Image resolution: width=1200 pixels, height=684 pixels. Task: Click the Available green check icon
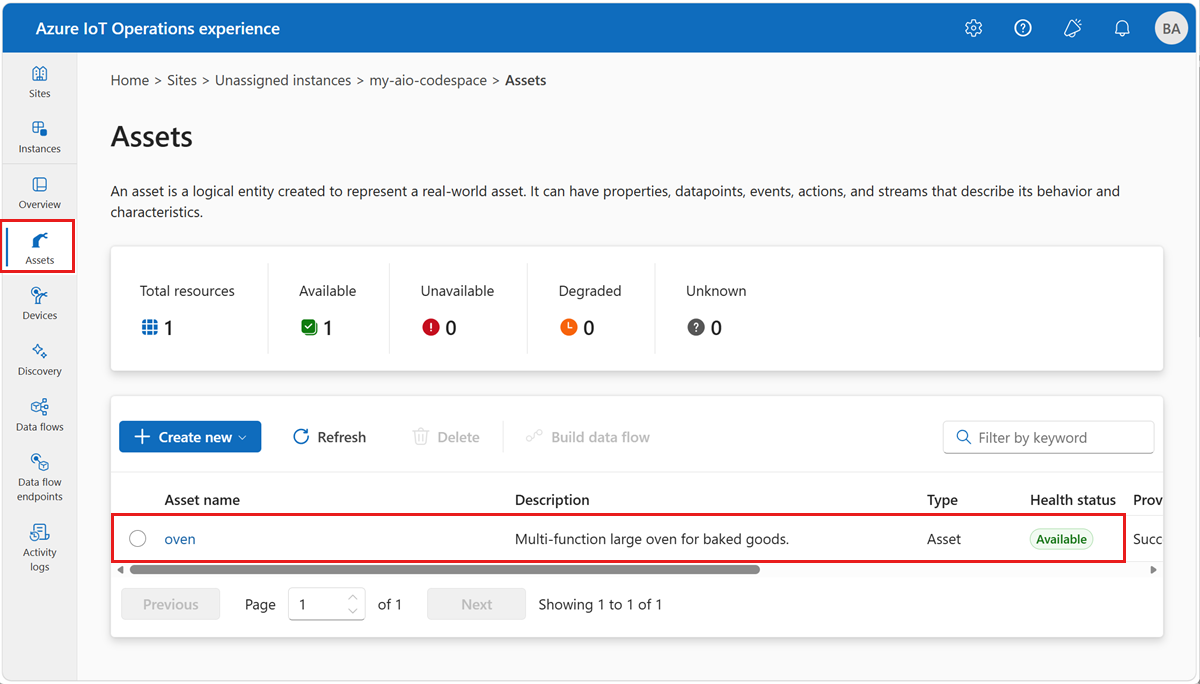(x=309, y=327)
